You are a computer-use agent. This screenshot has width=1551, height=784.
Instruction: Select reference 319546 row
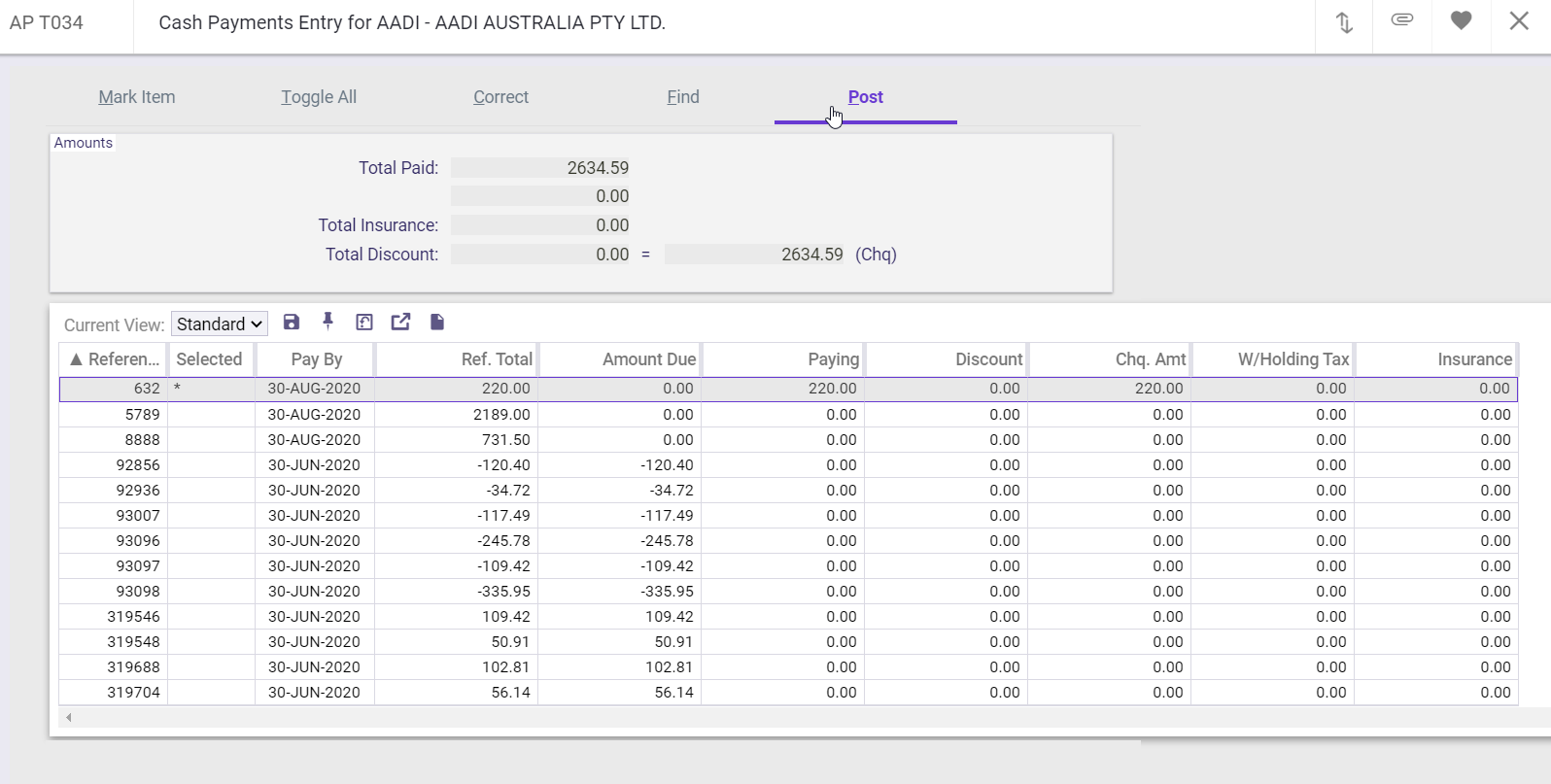click(788, 617)
